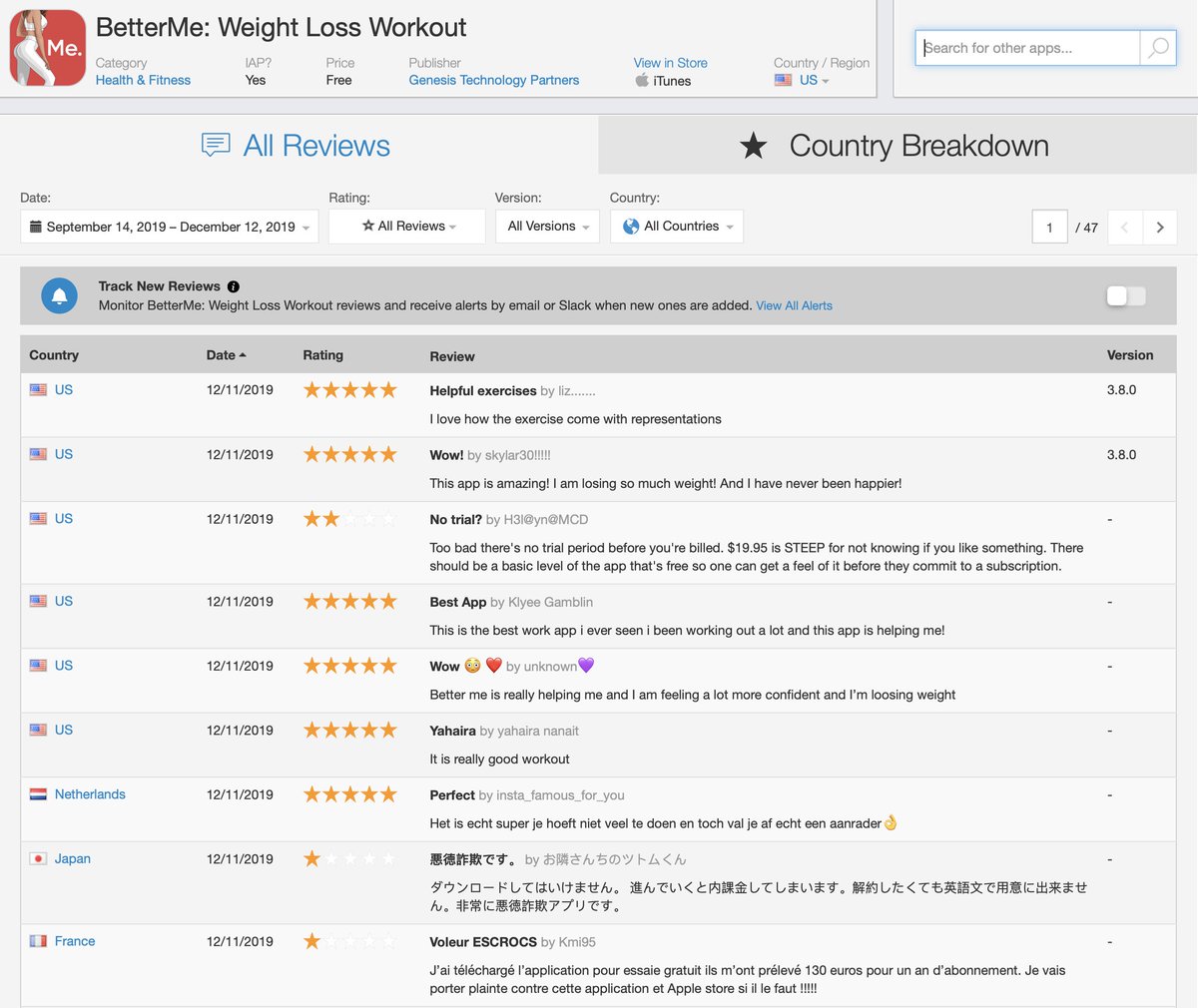Image resolution: width=1198 pixels, height=1008 pixels.
Task: Click the / 47 total pages text
Action: (x=1086, y=228)
